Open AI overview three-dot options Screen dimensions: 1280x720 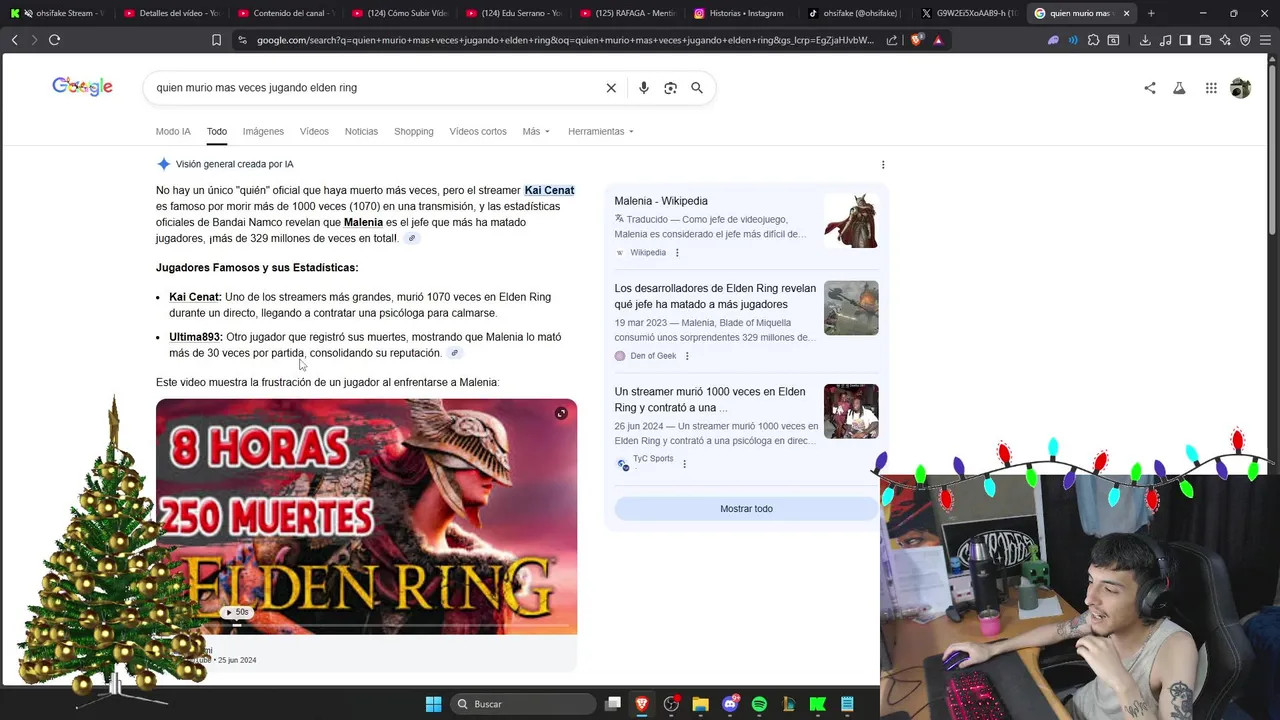883,164
